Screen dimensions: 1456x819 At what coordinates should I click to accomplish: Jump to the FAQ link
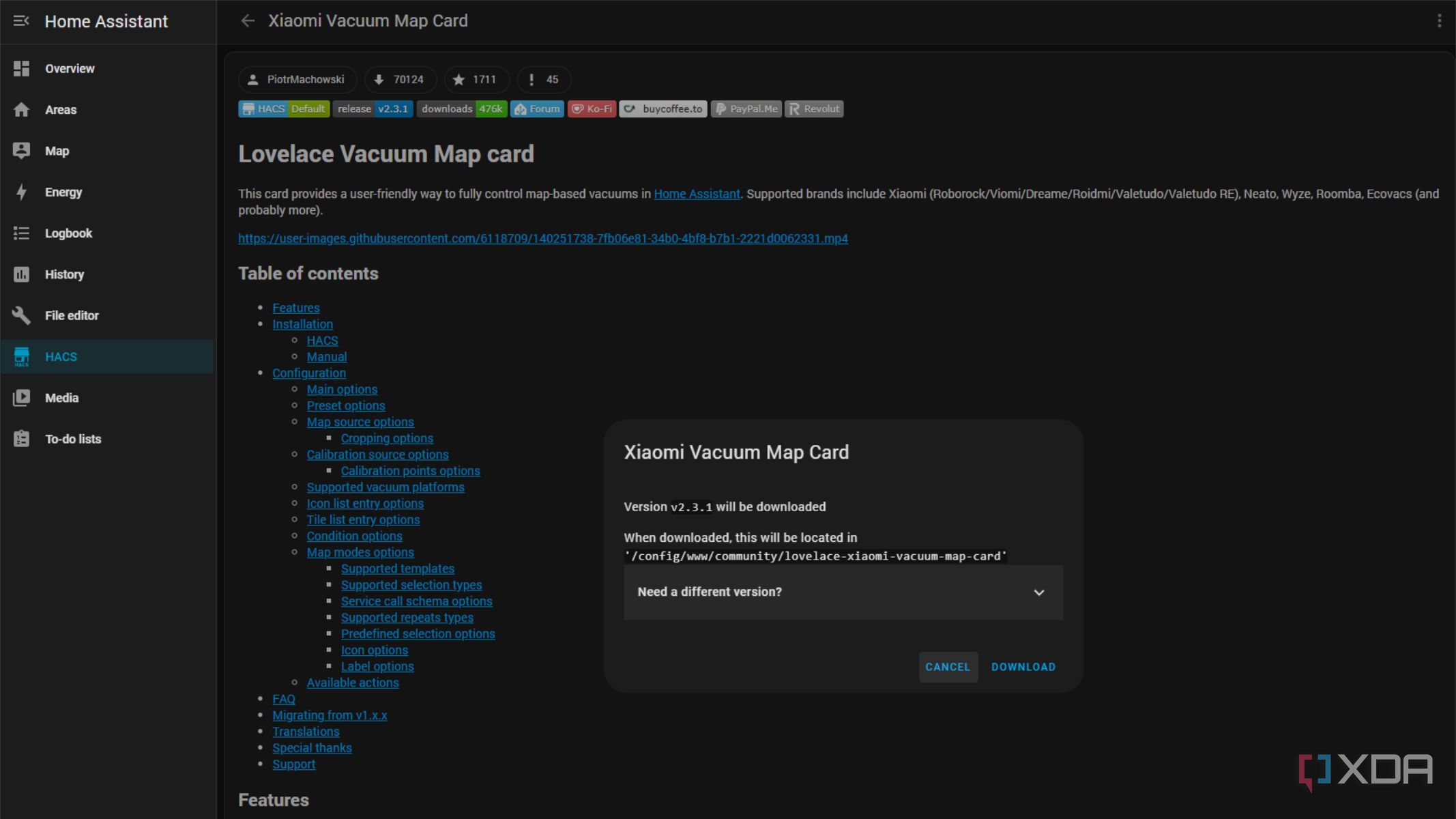click(284, 700)
